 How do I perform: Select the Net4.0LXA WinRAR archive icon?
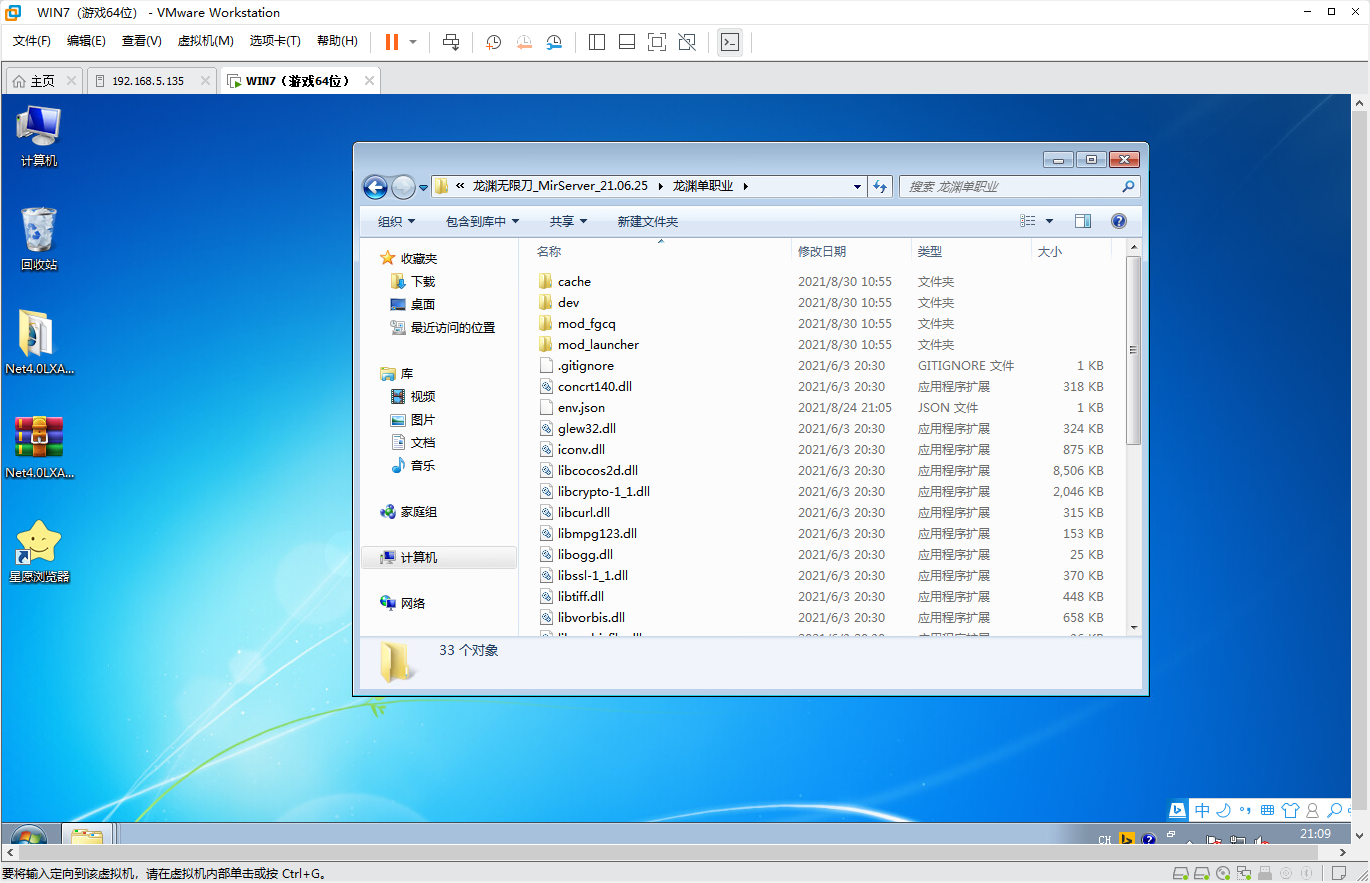pos(39,447)
